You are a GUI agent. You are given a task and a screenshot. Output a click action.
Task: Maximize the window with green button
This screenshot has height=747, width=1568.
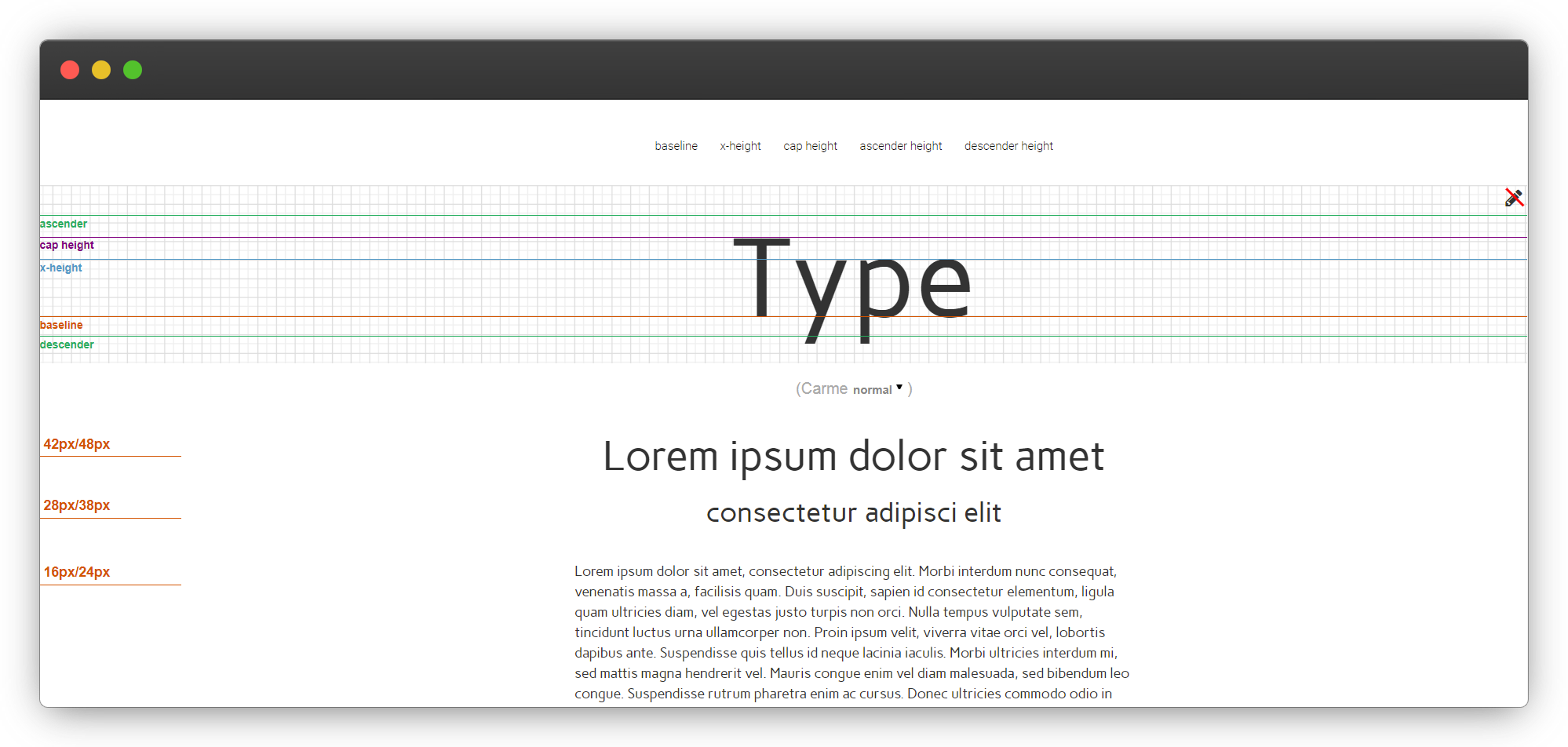coord(133,70)
